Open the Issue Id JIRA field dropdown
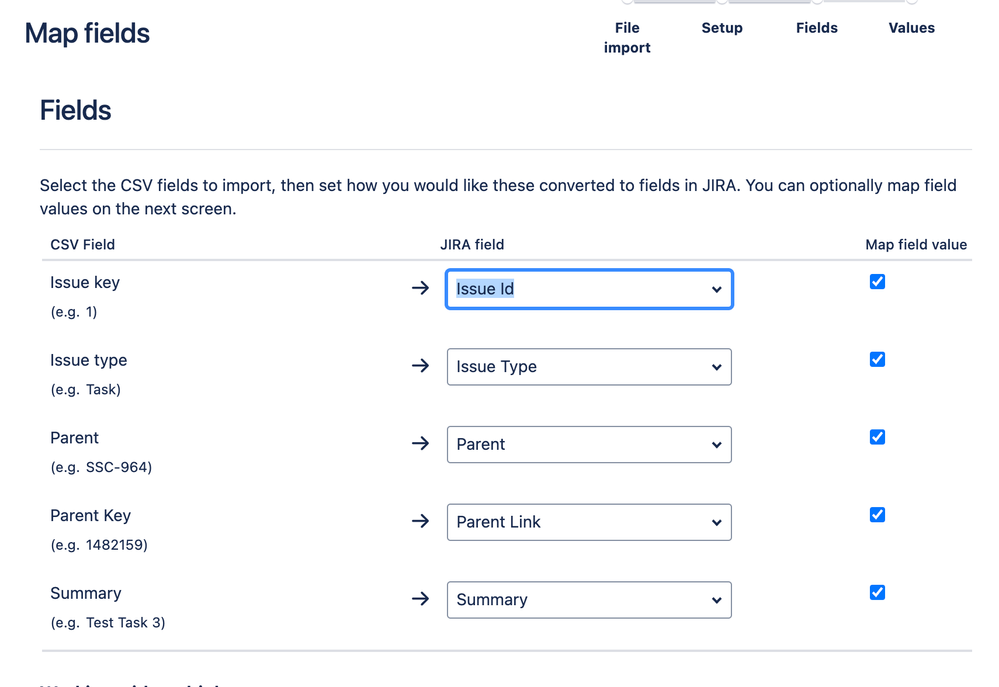 click(x=589, y=289)
